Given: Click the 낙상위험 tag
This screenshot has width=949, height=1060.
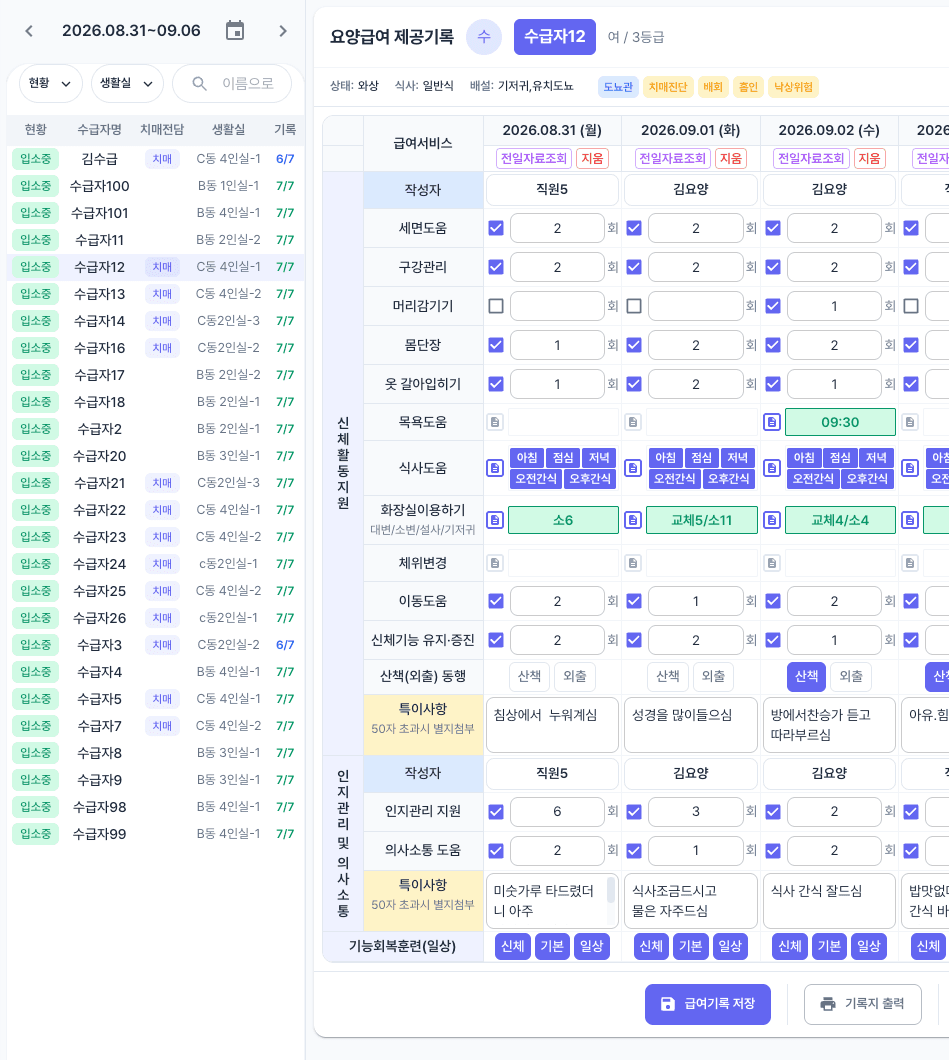Looking at the screenshot, I should click(794, 87).
